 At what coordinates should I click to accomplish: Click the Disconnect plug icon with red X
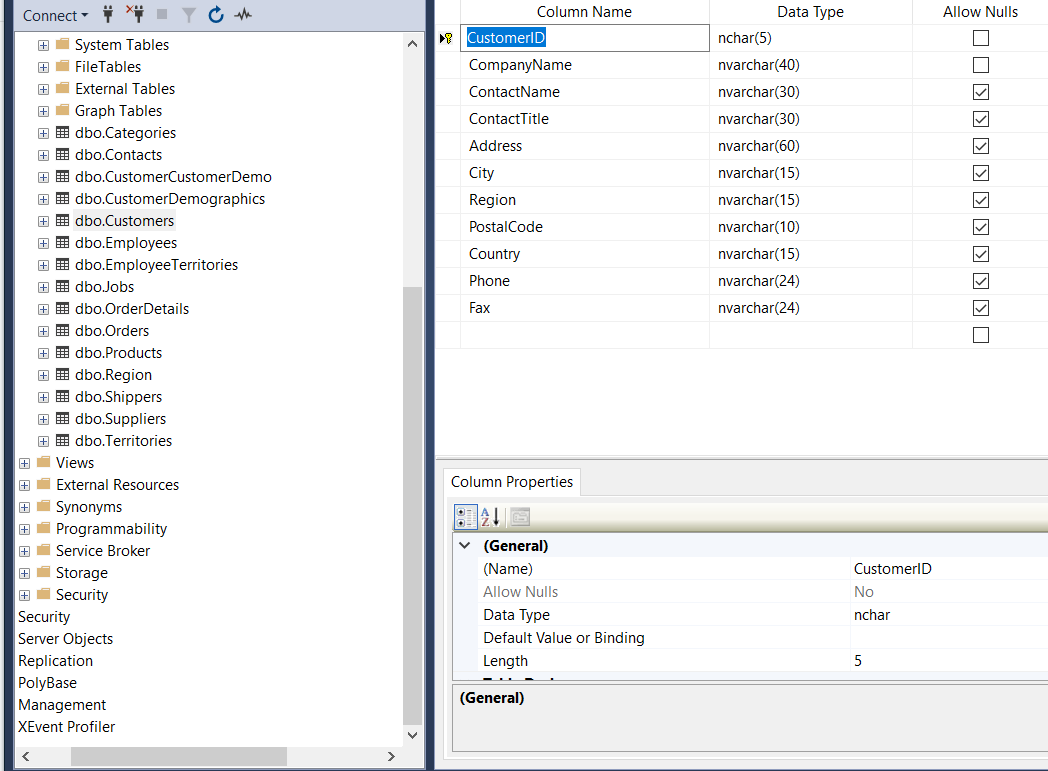(x=135, y=14)
